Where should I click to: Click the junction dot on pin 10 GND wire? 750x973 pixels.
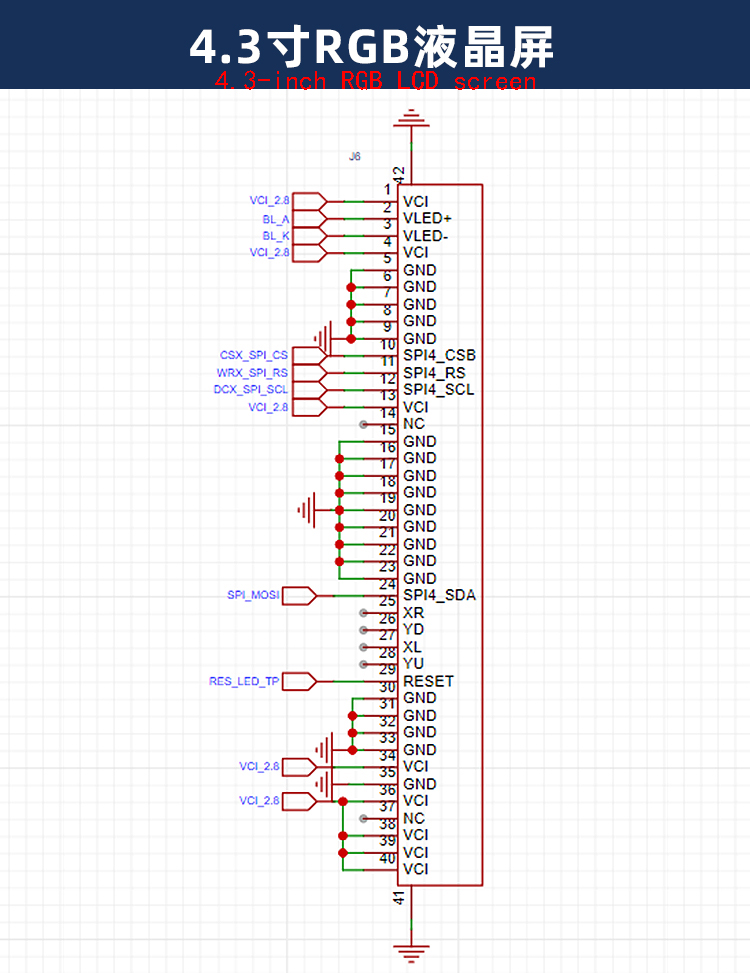click(351, 339)
